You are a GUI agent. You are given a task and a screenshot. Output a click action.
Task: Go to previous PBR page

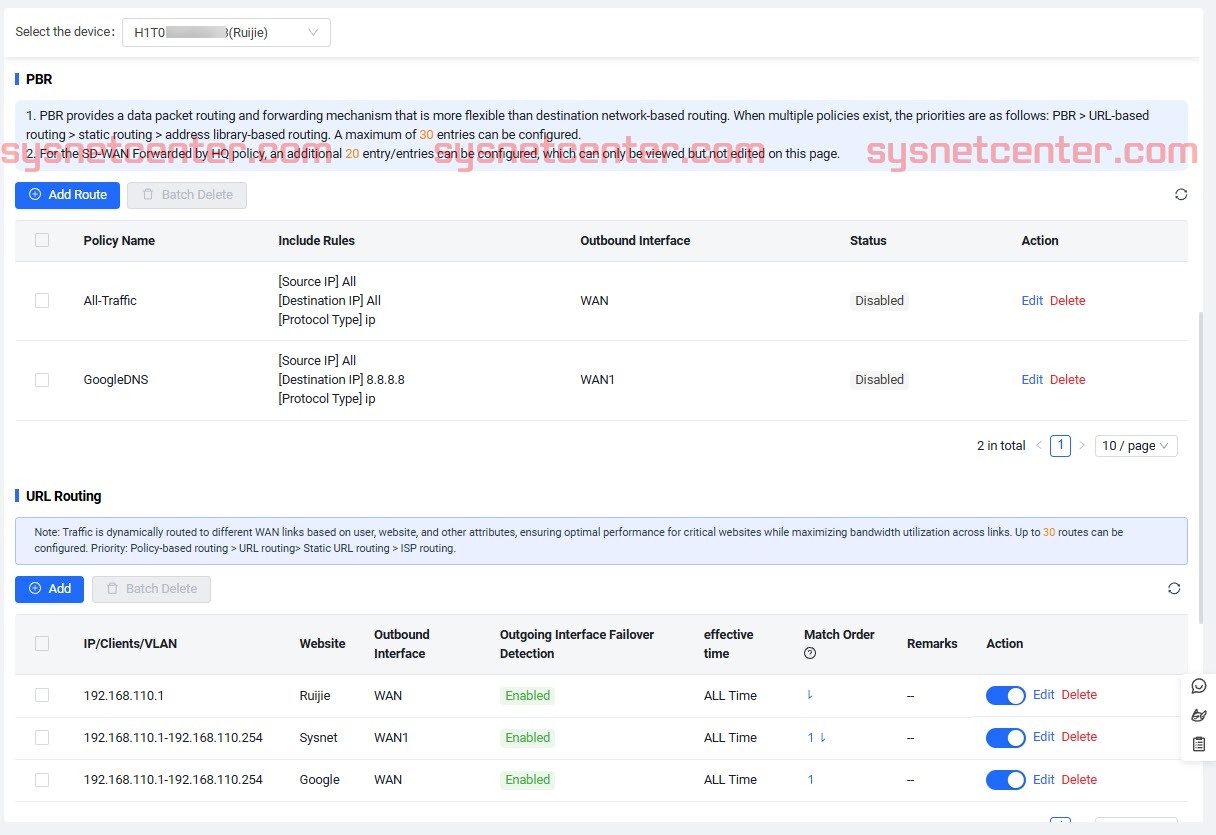1039,446
